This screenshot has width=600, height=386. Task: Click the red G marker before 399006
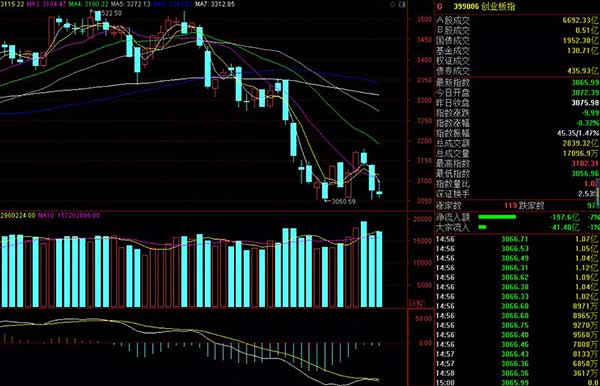[440, 6]
